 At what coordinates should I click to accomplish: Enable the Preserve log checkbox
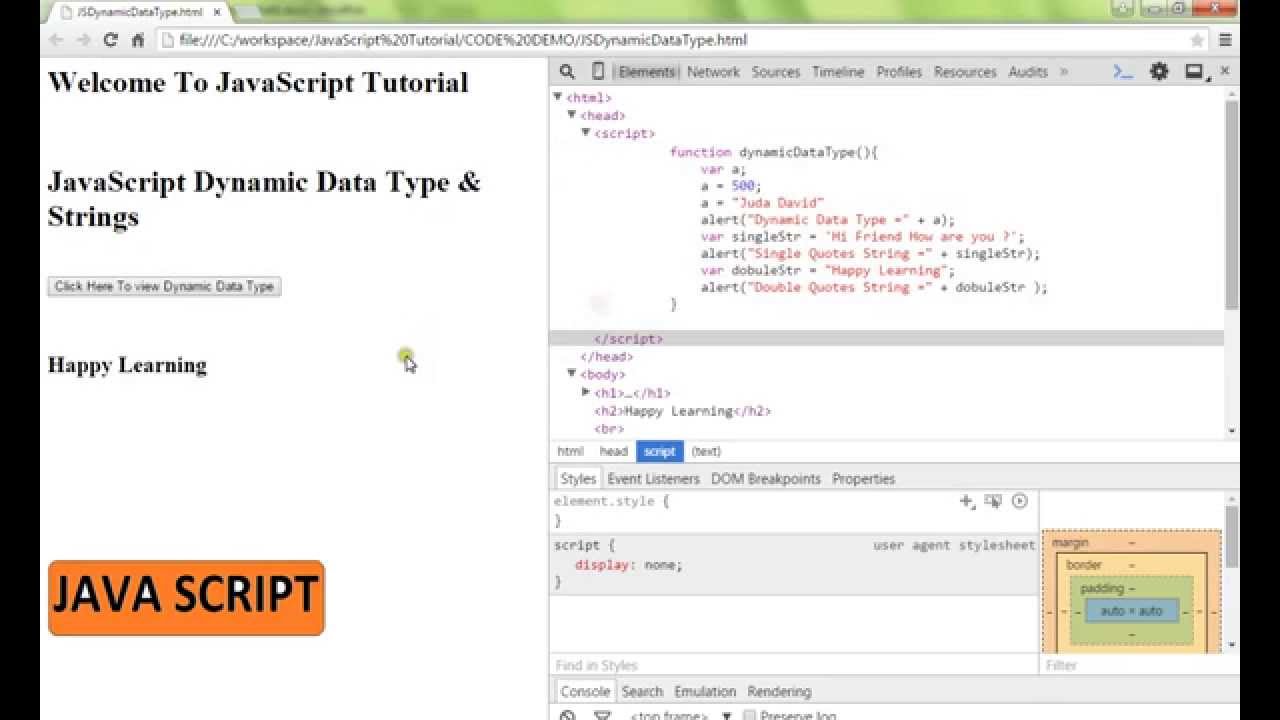coord(749,715)
